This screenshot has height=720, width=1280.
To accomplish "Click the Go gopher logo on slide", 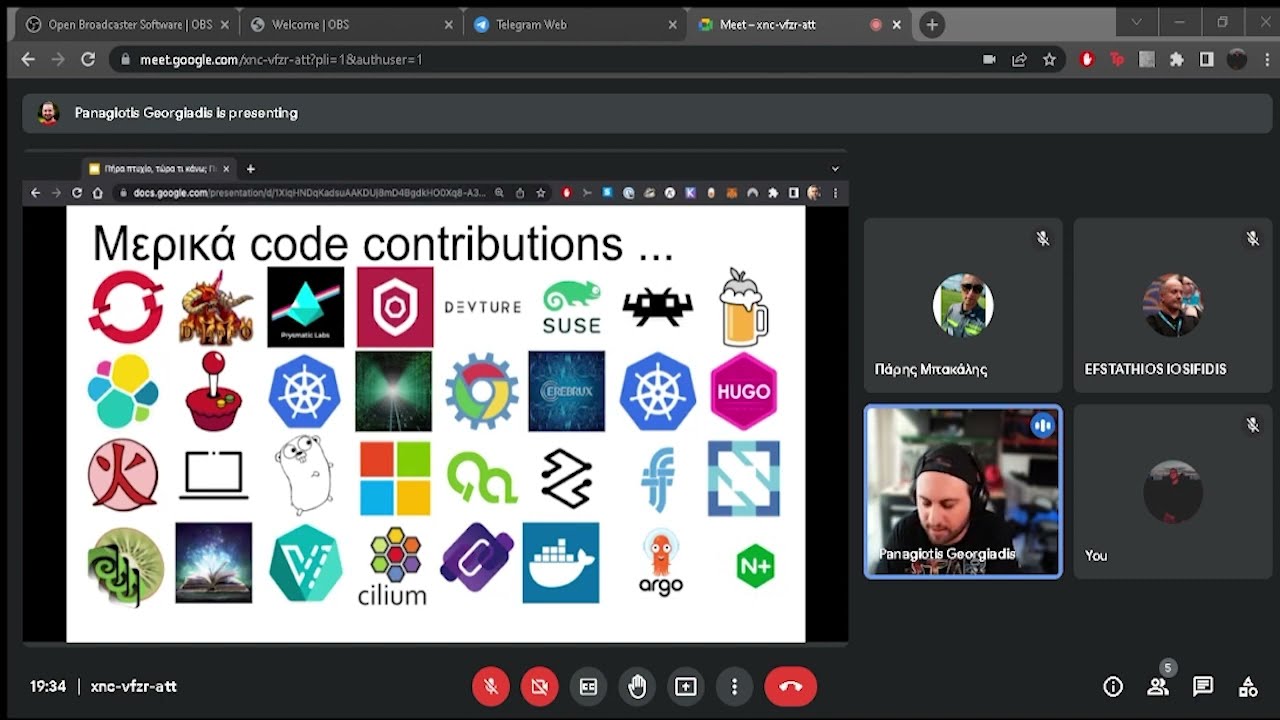I will [303, 477].
